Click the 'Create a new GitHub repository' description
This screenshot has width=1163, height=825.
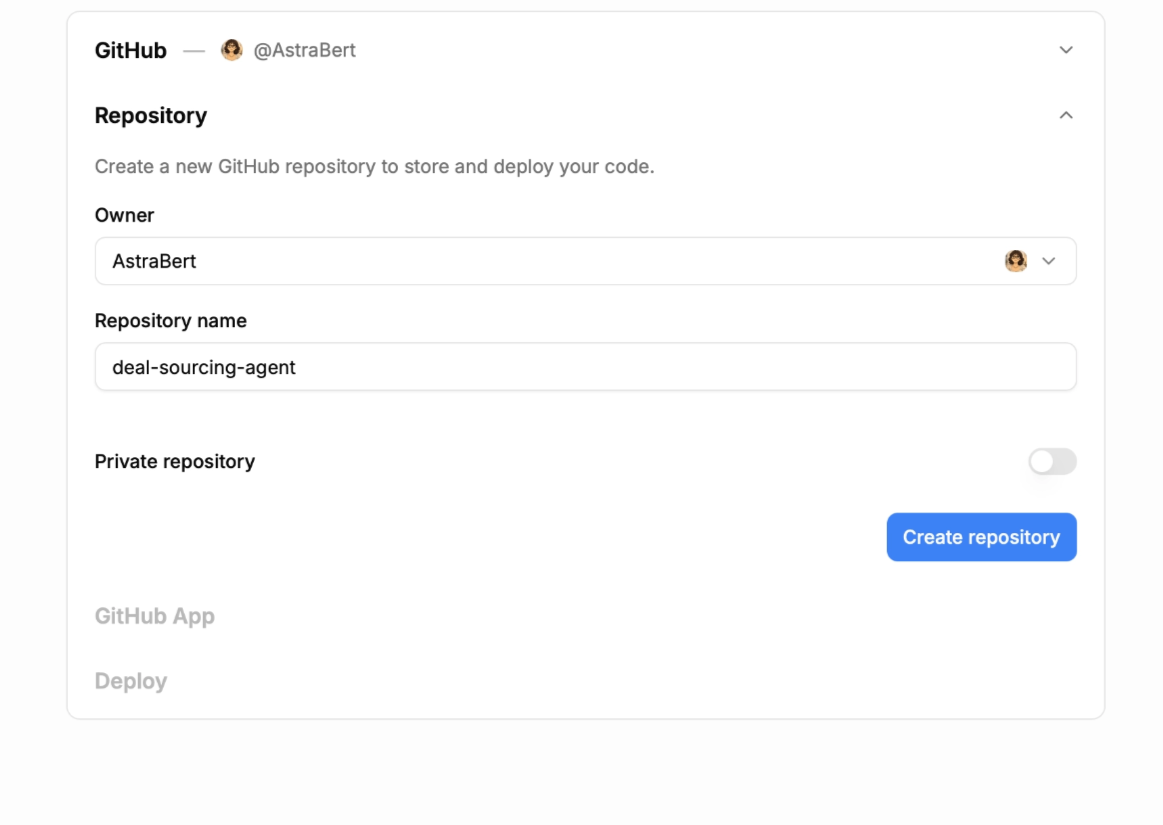tap(375, 166)
